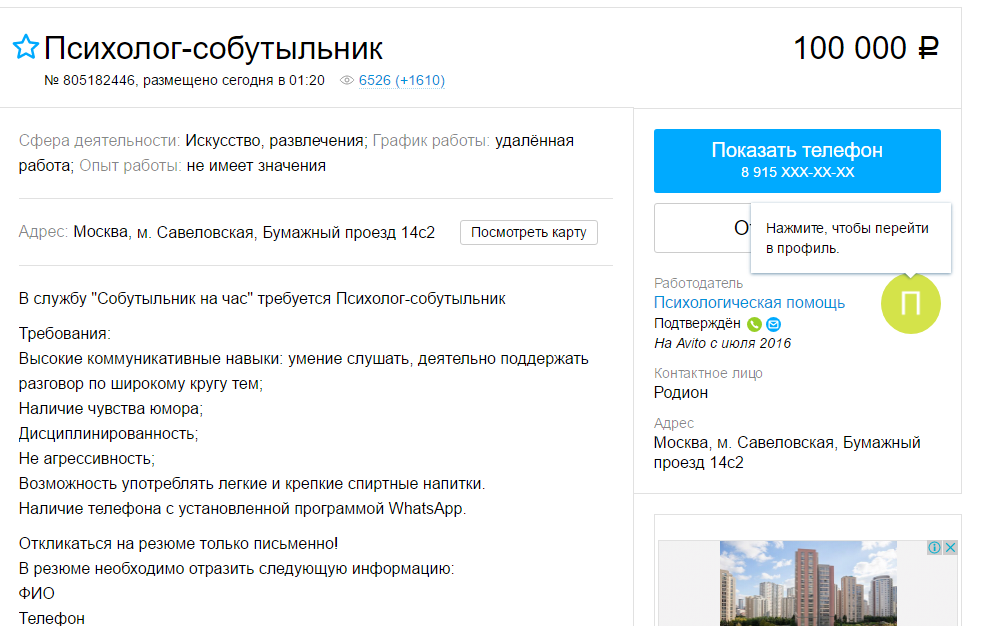Open employer profile via the green П avatar
Image resolution: width=981 pixels, height=626 pixels.
tap(910, 305)
